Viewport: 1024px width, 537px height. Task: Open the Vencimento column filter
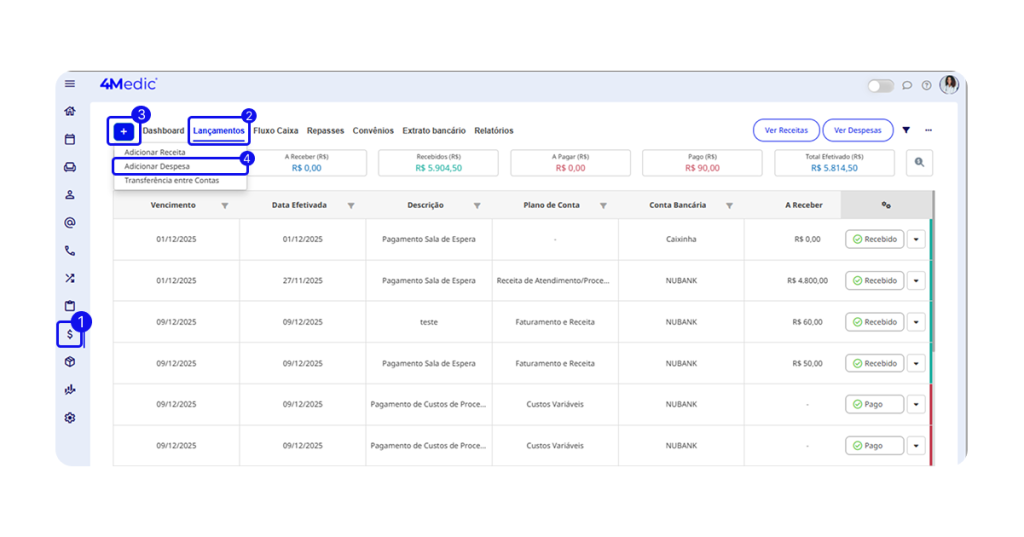click(x=224, y=205)
